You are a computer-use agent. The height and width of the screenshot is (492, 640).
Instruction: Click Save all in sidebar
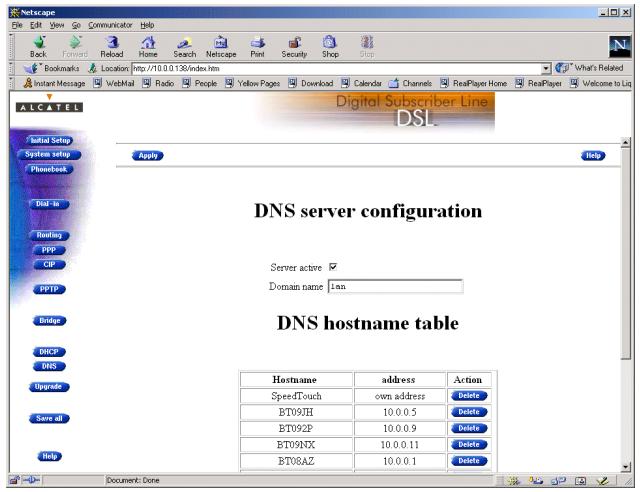point(49,418)
